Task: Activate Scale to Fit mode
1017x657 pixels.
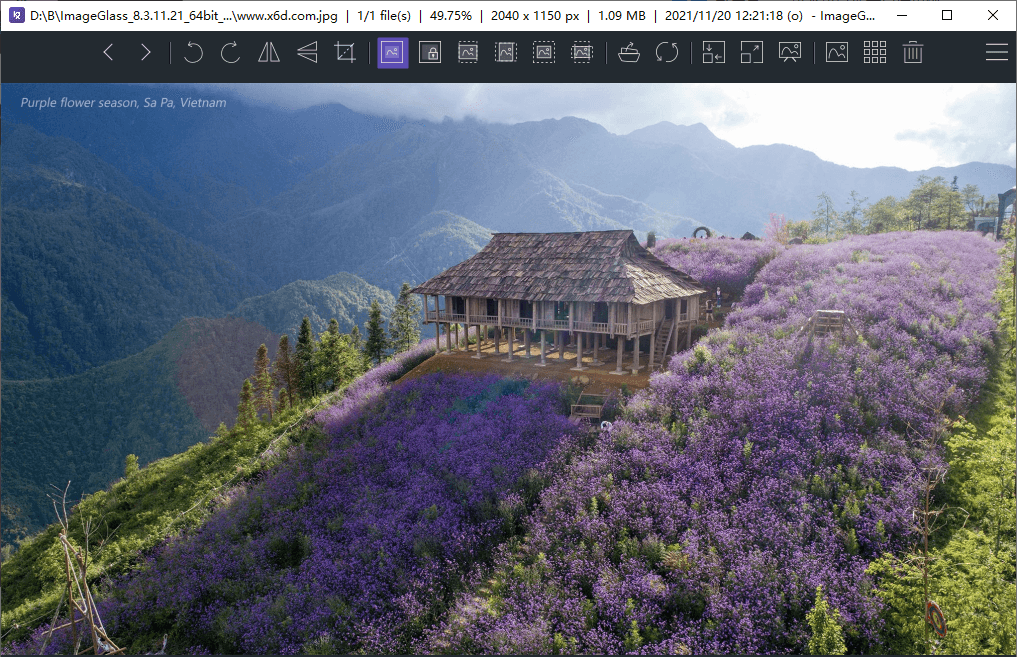Action: 543,52
